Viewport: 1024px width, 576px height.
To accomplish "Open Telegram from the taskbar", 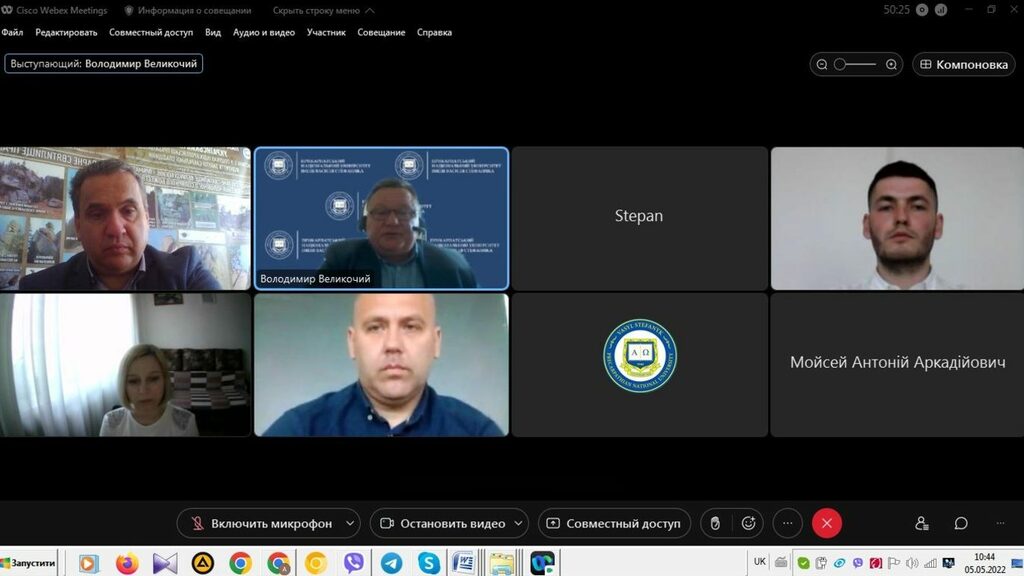I will (391, 563).
